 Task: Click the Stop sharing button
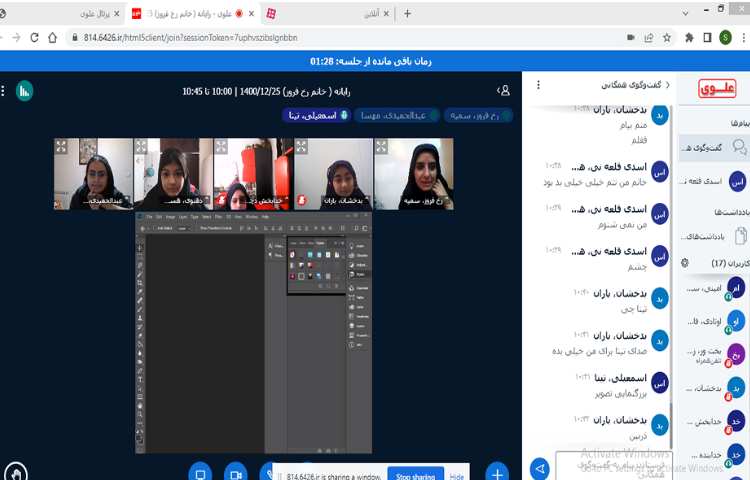click(x=415, y=475)
